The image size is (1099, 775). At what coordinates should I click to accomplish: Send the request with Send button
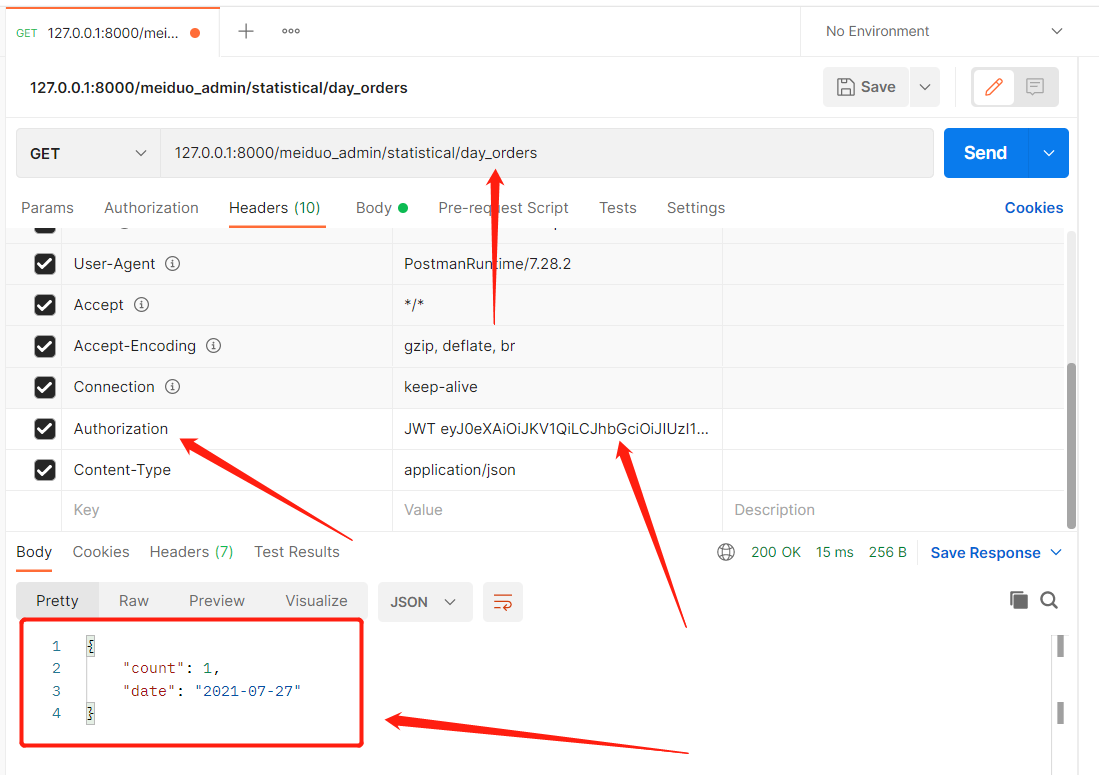(x=985, y=153)
